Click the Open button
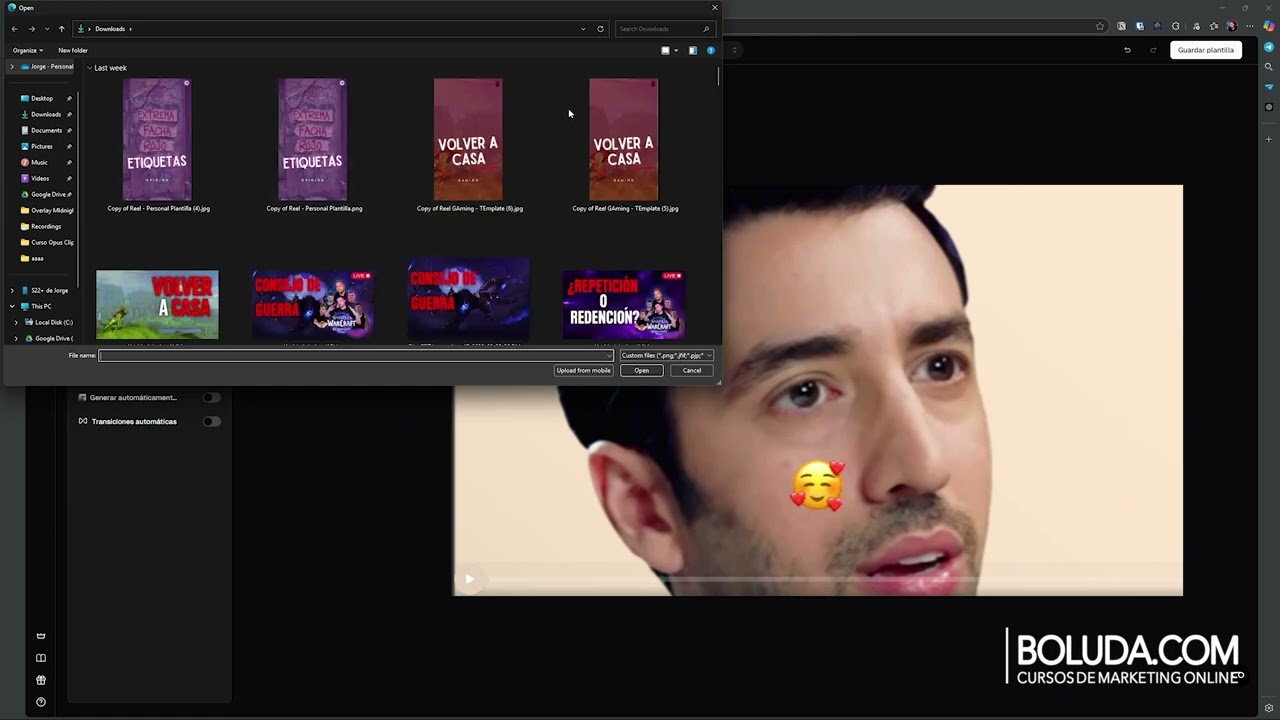The width and height of the screenshot is (1280, 720). click(x=641, y=370)
